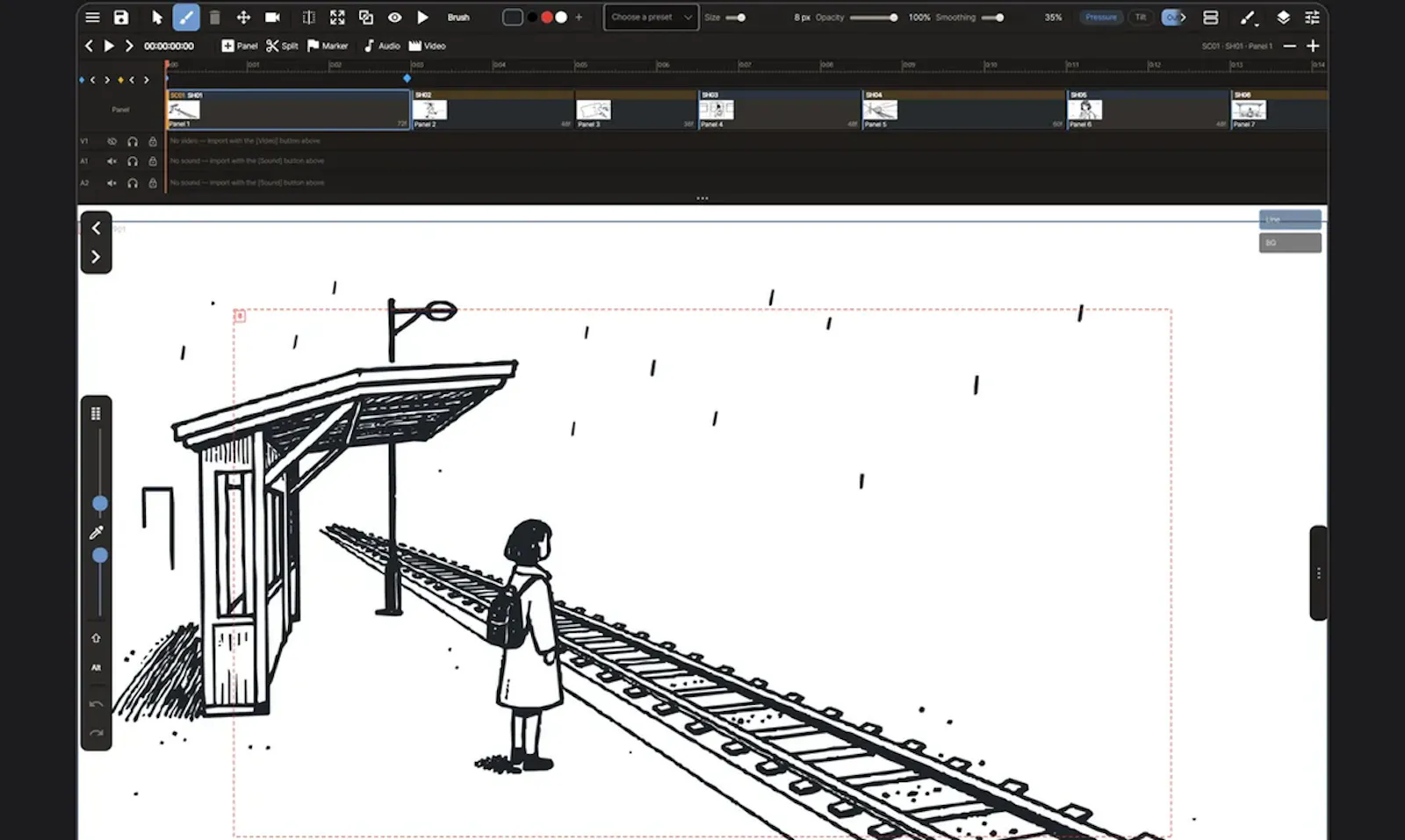This screenshot has height=840, width=1405.
Task: Select the BG layer tab
Action: point(1290,242)
